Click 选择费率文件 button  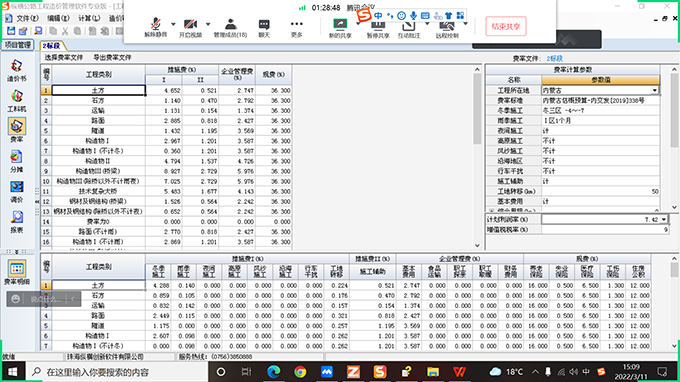[x=64, y=57]
